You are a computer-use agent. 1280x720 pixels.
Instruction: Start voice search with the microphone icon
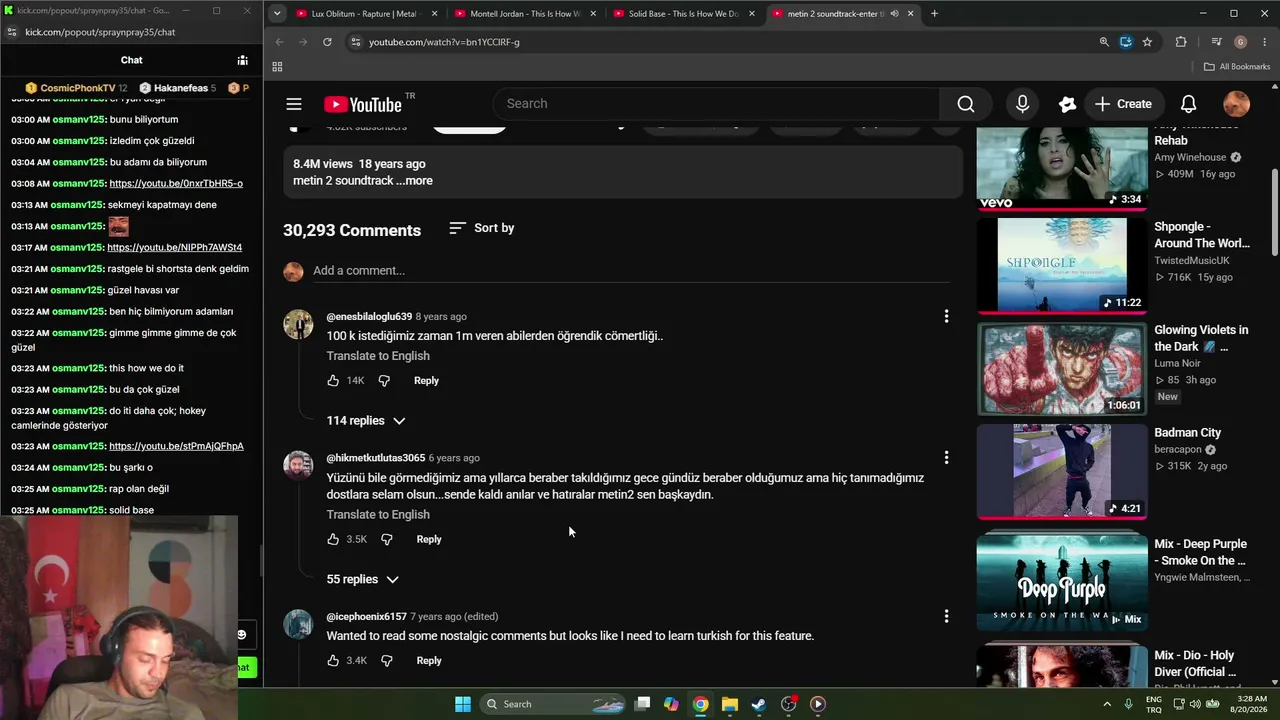tap(1022, 104)
